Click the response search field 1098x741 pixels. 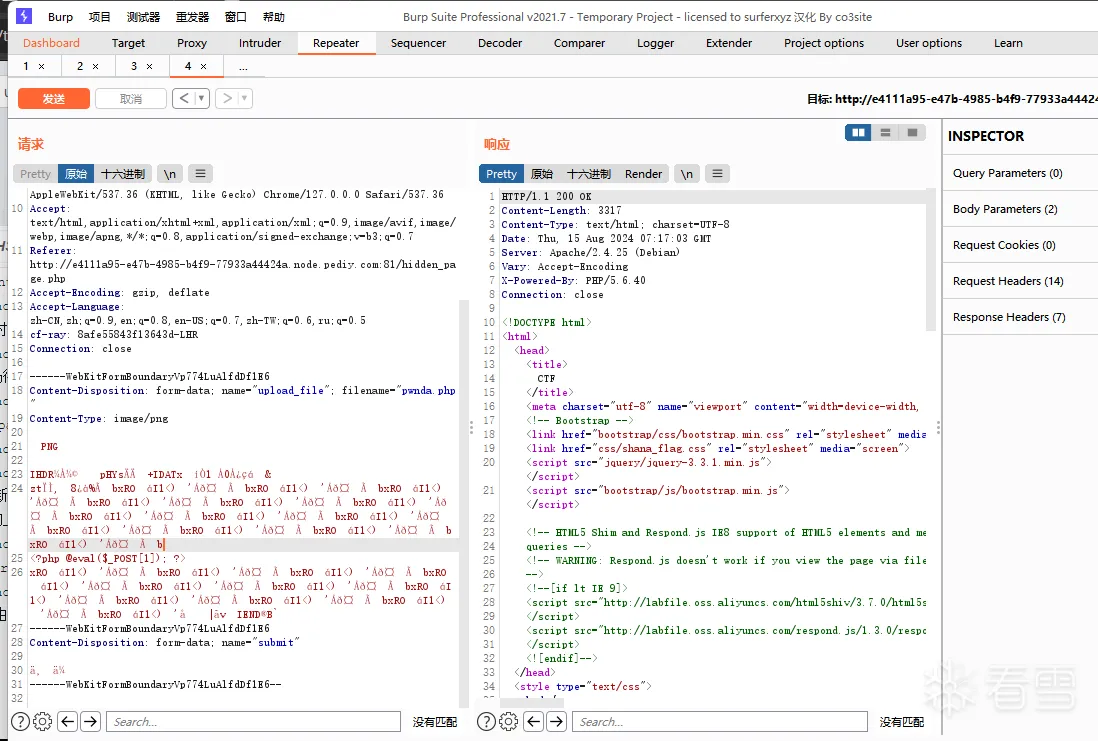(720, 721)
